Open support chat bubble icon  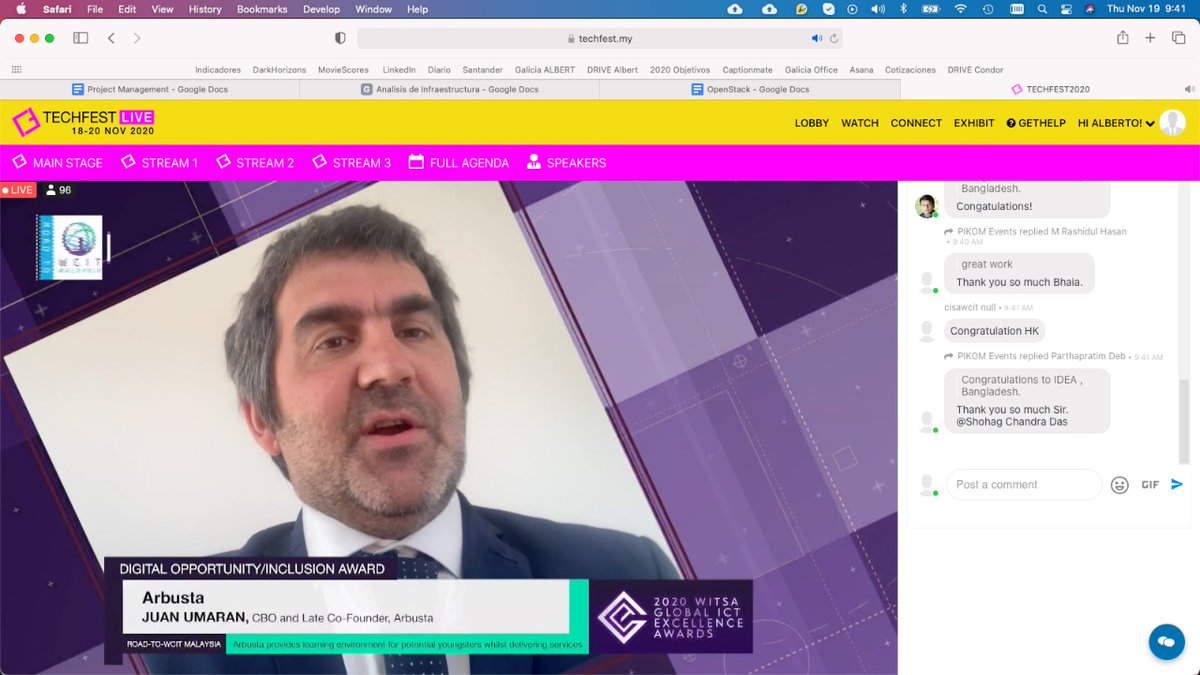[x=1166, y=641]
